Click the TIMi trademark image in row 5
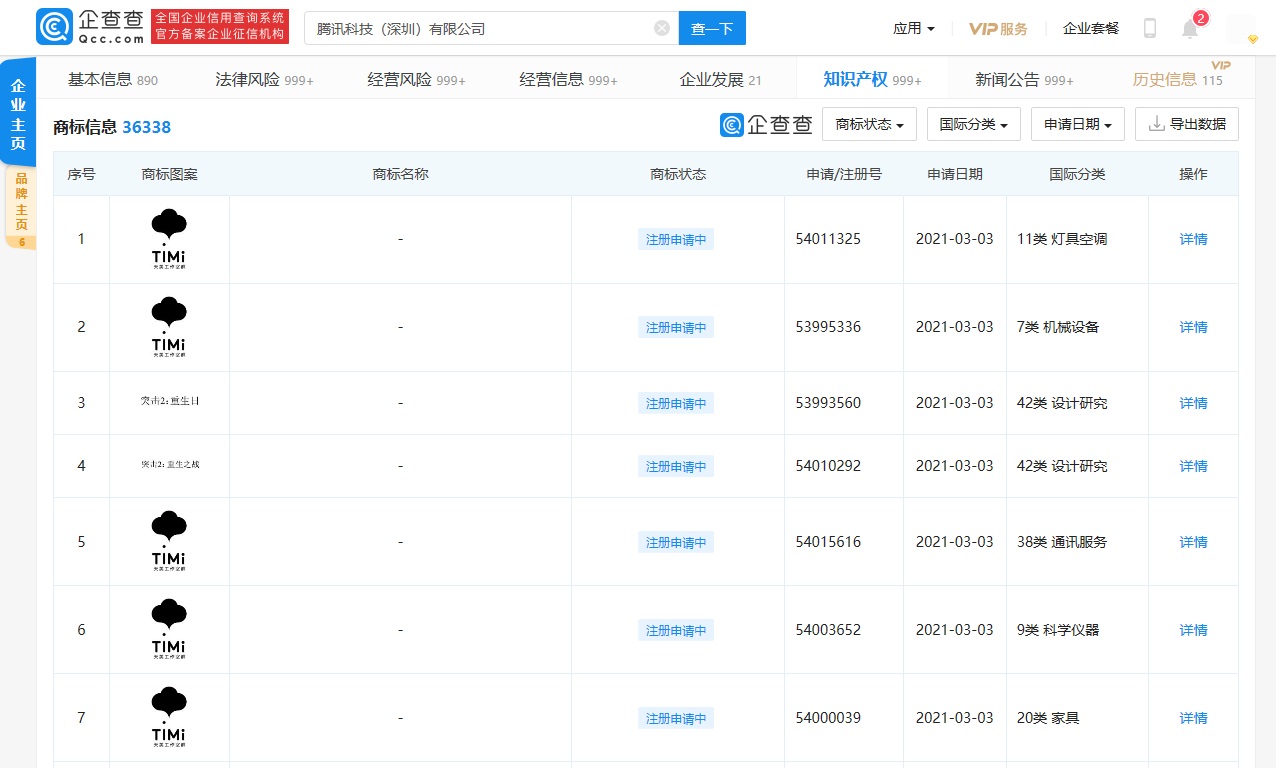Viewport: 1276px width, 768px height. [x=169, y=541]
